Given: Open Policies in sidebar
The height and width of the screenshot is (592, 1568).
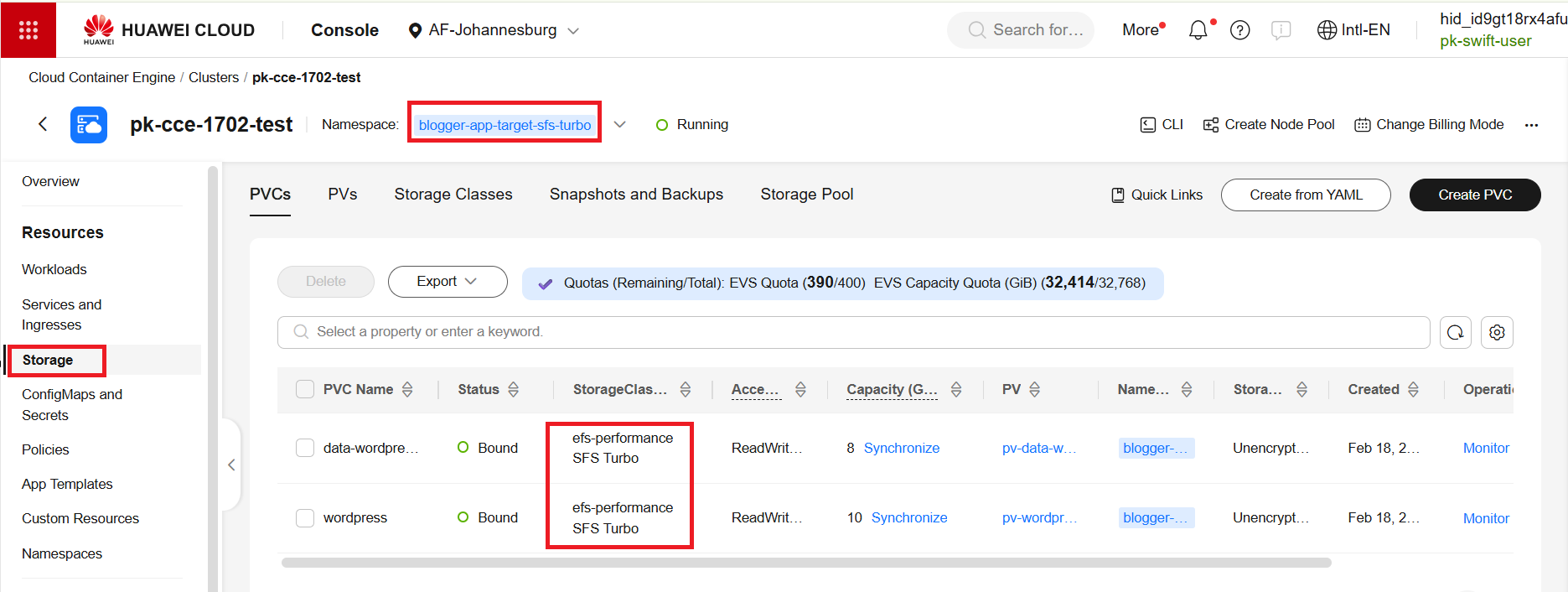Looking at the screenshot, I should click(x=45, y=449).
